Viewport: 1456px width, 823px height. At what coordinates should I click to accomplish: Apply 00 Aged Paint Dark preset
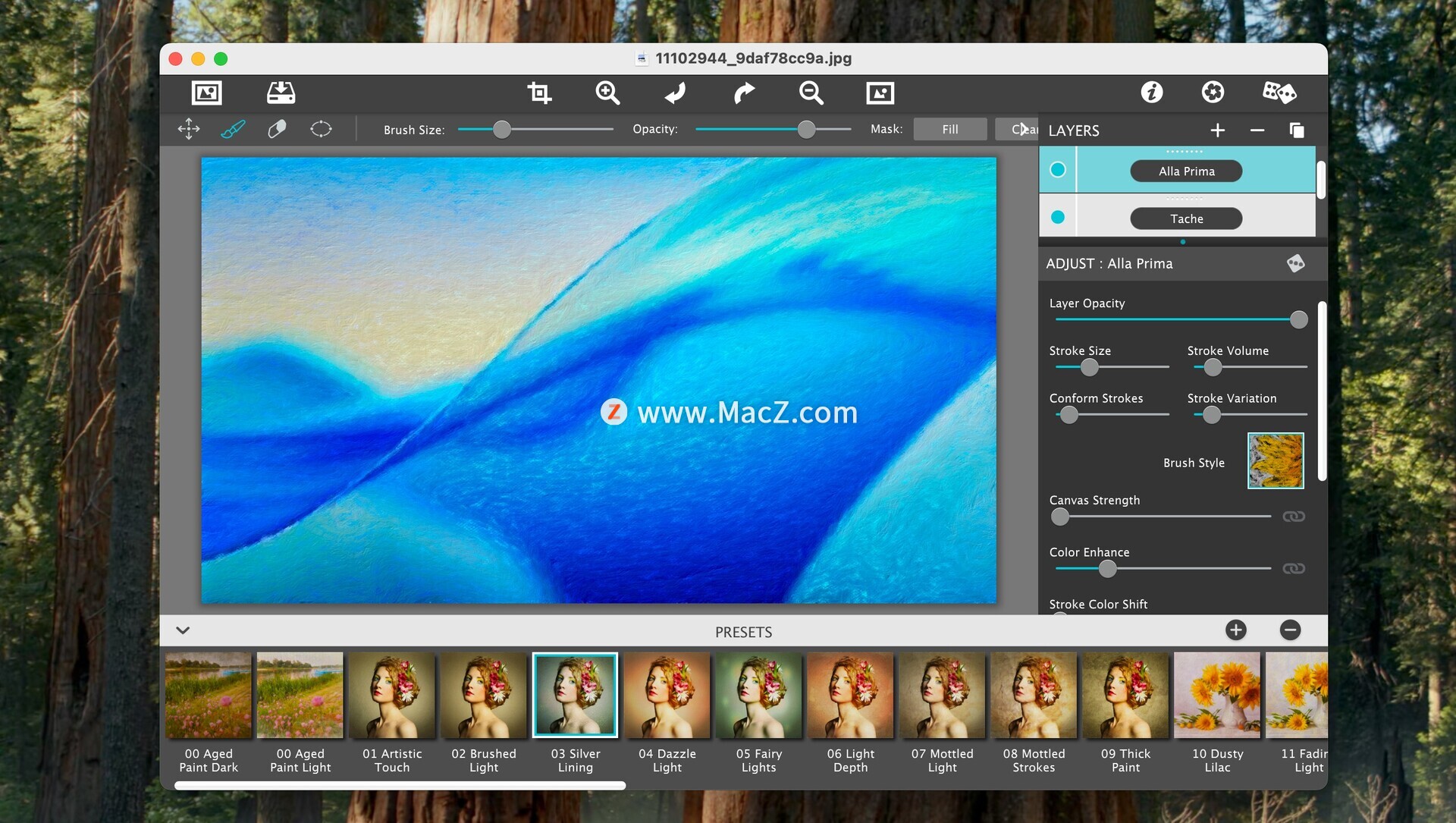coord(209,695)
